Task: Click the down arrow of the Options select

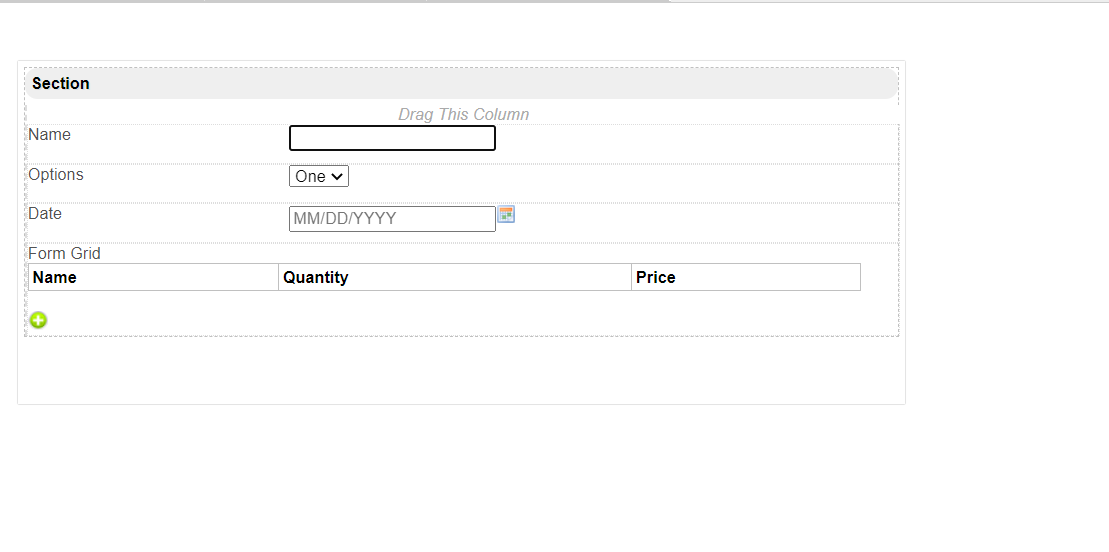Action: [x=338, y=177]
